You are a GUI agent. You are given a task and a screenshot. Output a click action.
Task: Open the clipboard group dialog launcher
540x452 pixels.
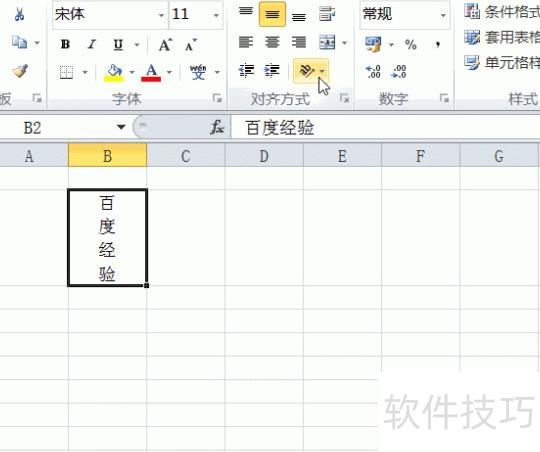[x=37, y=99]
